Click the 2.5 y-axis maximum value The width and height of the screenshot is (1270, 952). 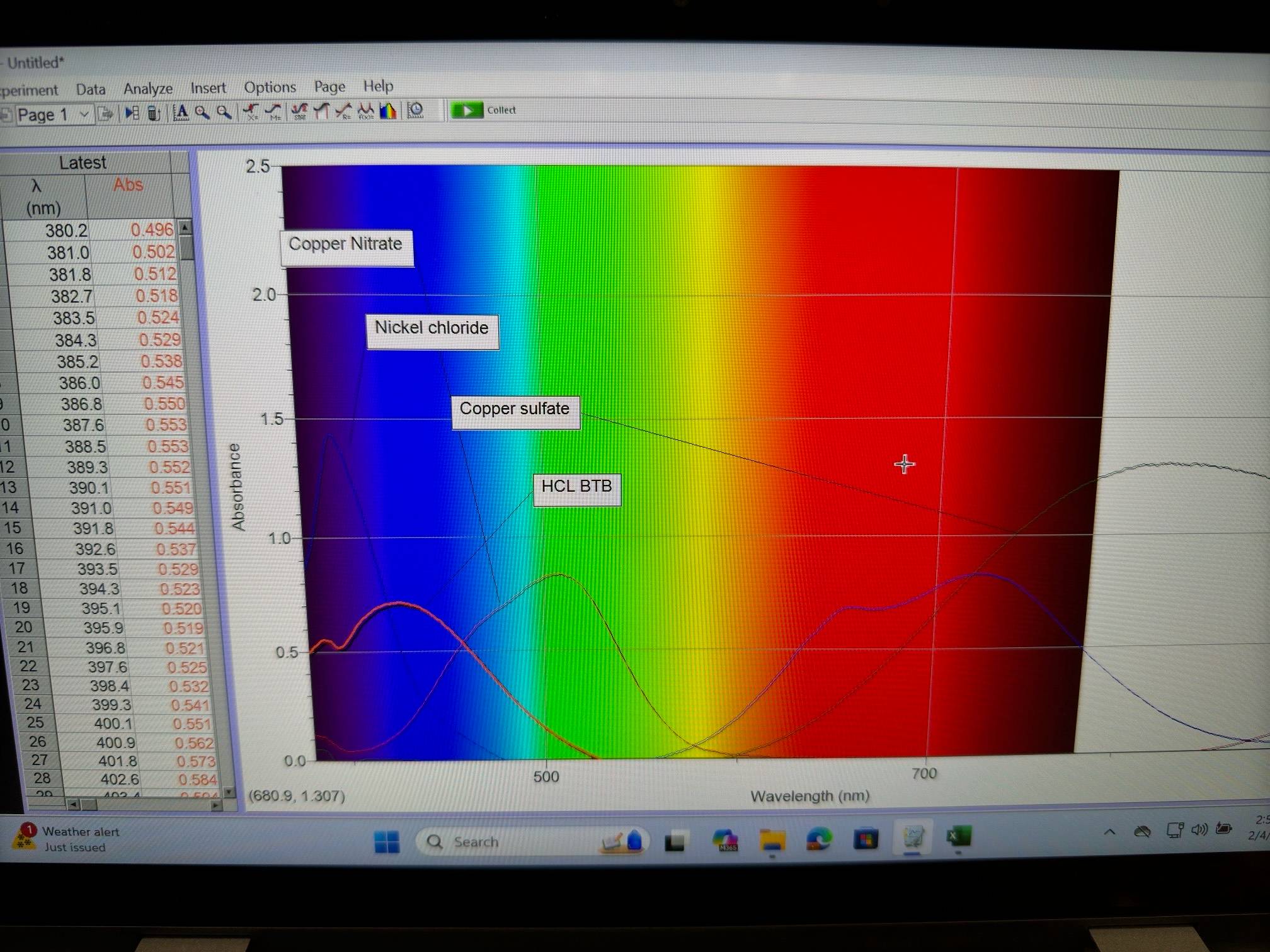(257, 167)
